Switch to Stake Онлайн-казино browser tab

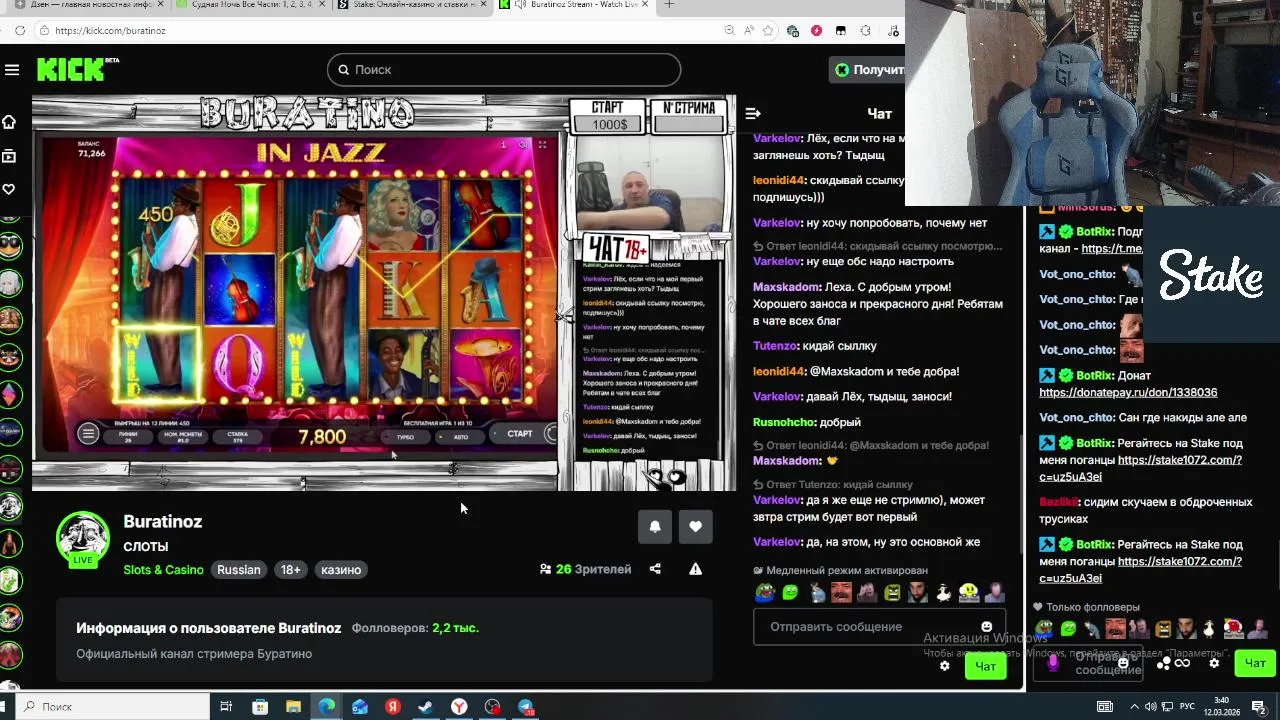(x=411, y=5)
